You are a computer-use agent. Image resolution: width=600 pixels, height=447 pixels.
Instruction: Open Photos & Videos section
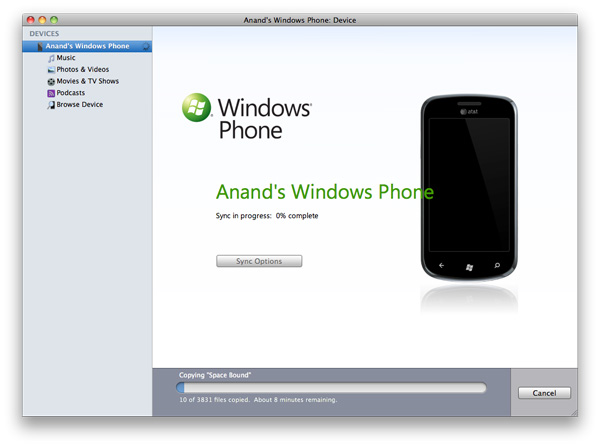83,69
